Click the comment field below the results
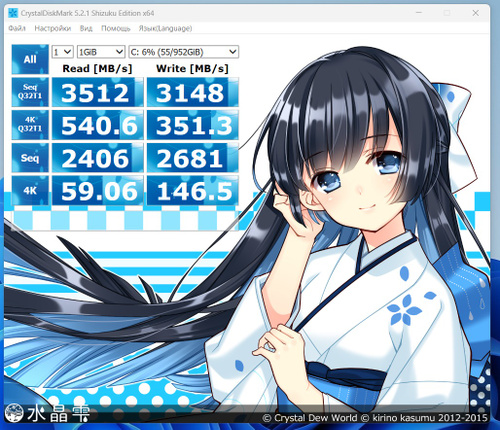500x430 pixels. click(x=125, y=219)
